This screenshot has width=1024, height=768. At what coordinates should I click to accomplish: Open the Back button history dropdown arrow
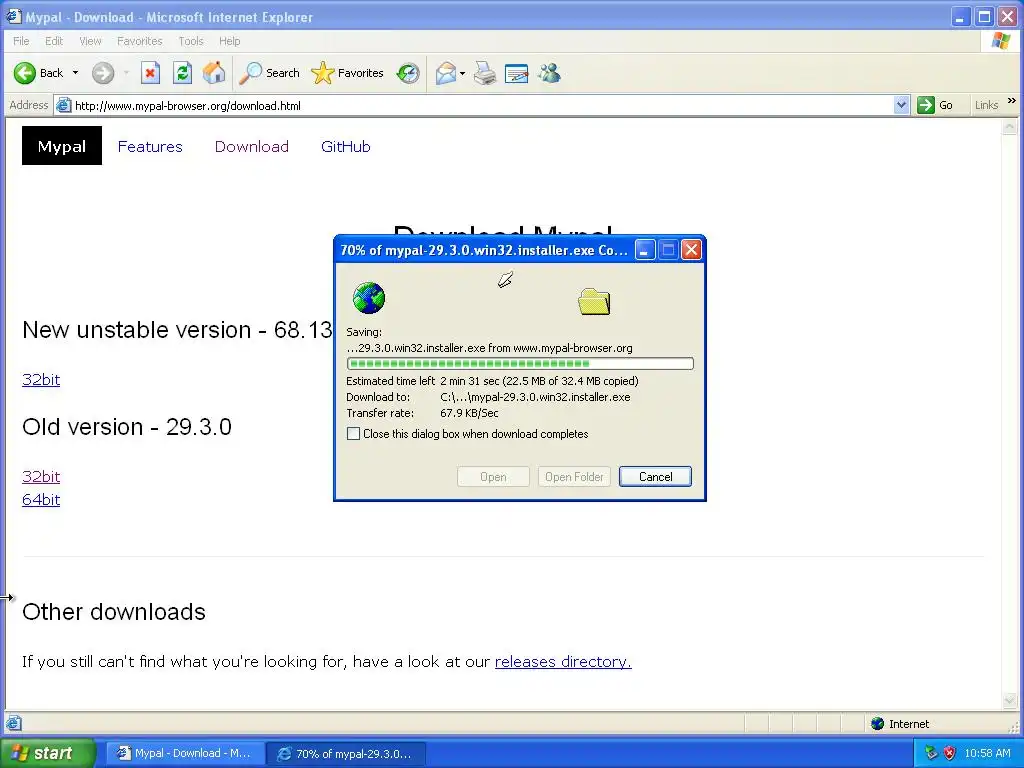(75, 73)
